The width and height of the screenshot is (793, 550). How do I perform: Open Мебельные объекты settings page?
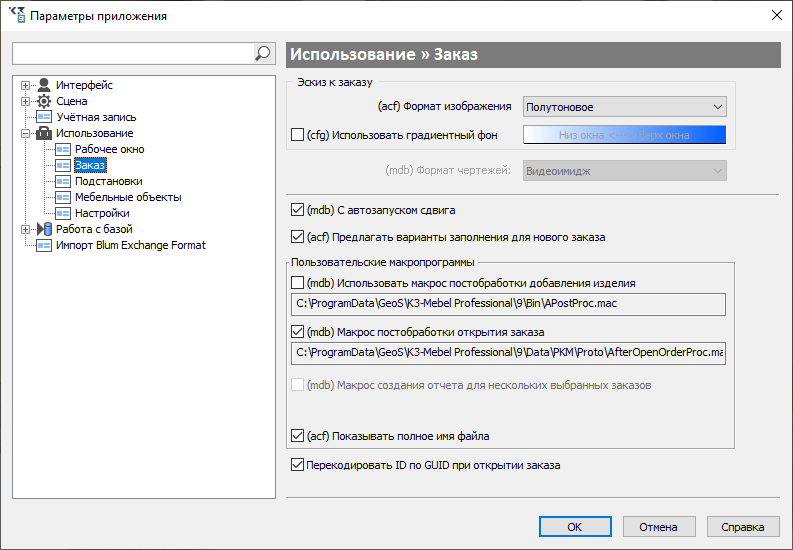pyautogui.click(x=128, y=197)
